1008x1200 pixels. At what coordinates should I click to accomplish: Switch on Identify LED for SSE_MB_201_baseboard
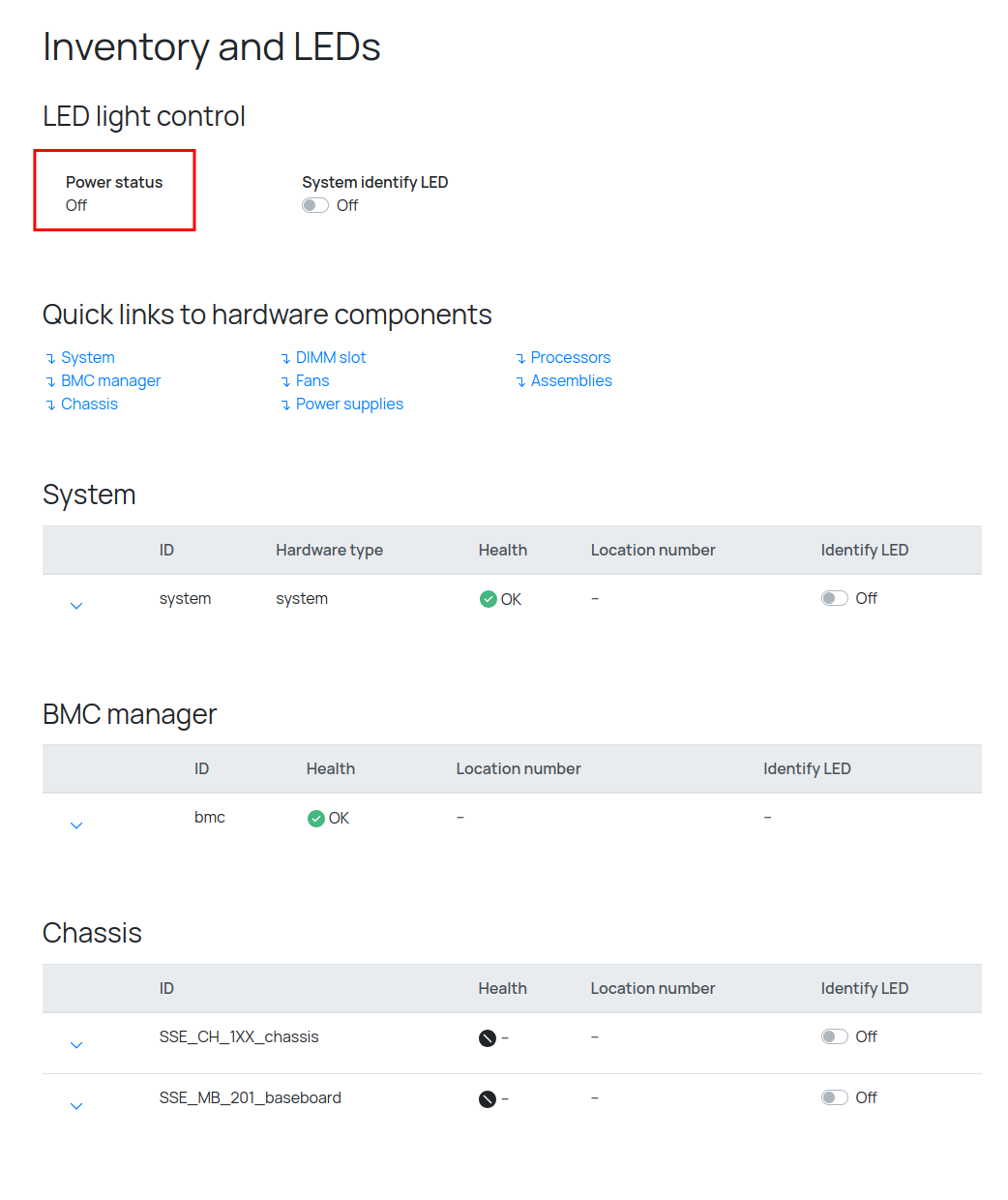834,1097
